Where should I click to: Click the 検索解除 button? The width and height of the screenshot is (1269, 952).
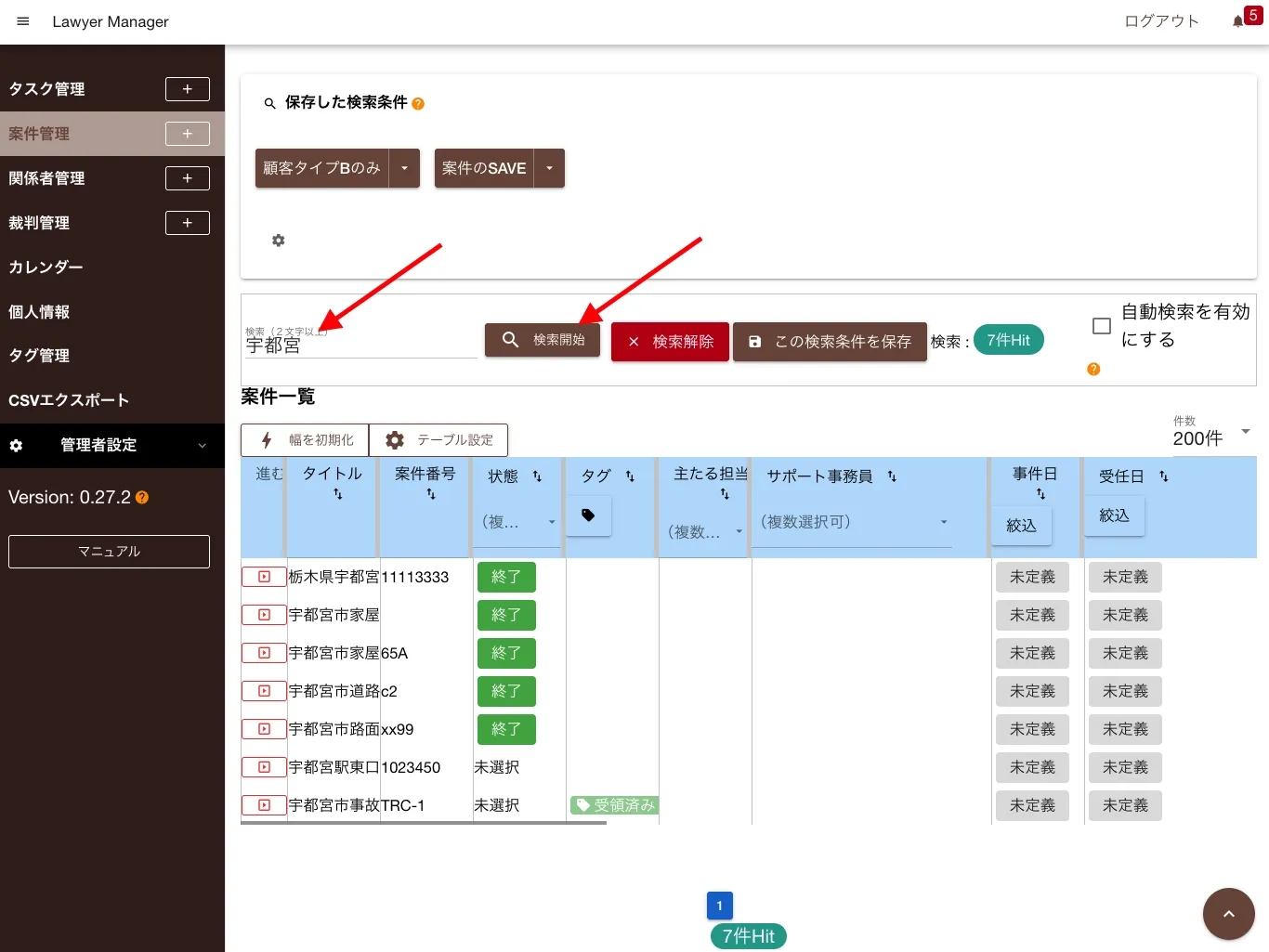pos(670,342)
